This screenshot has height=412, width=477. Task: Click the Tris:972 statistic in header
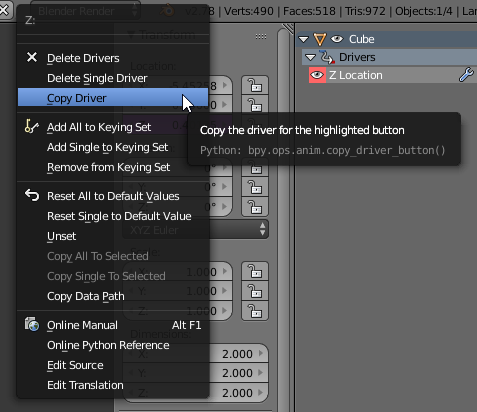pos(365,11)
